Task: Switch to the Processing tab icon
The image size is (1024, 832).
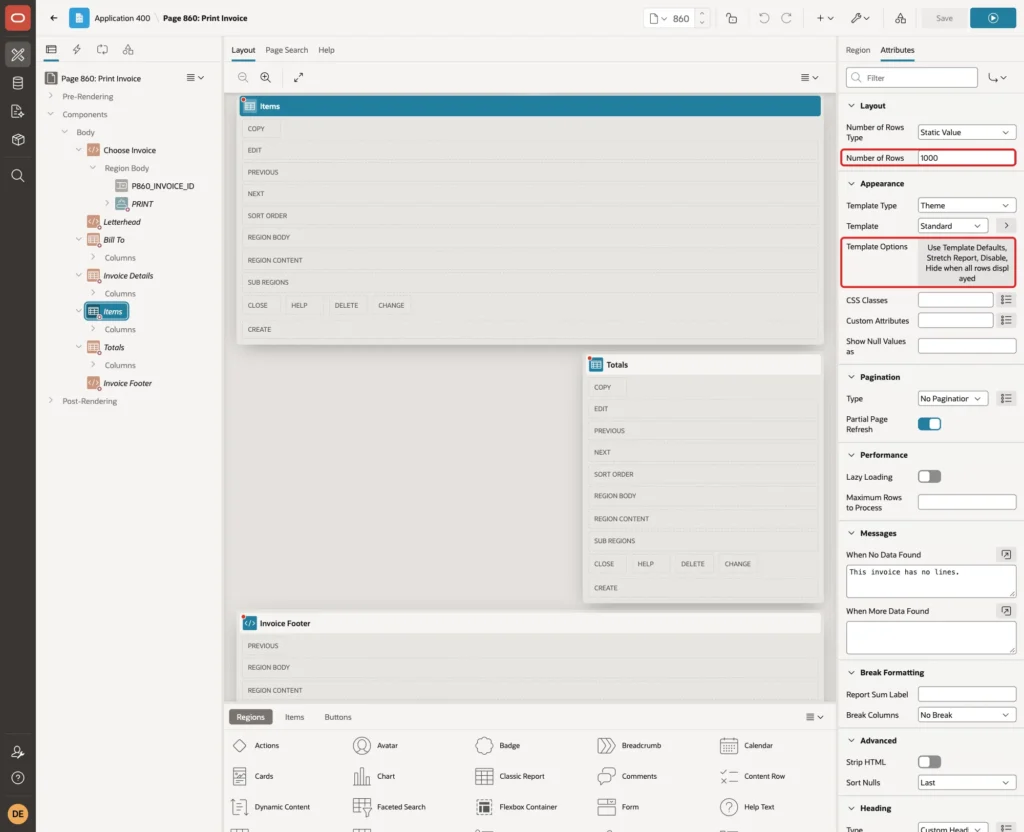Action: click(x=103, y=50)
